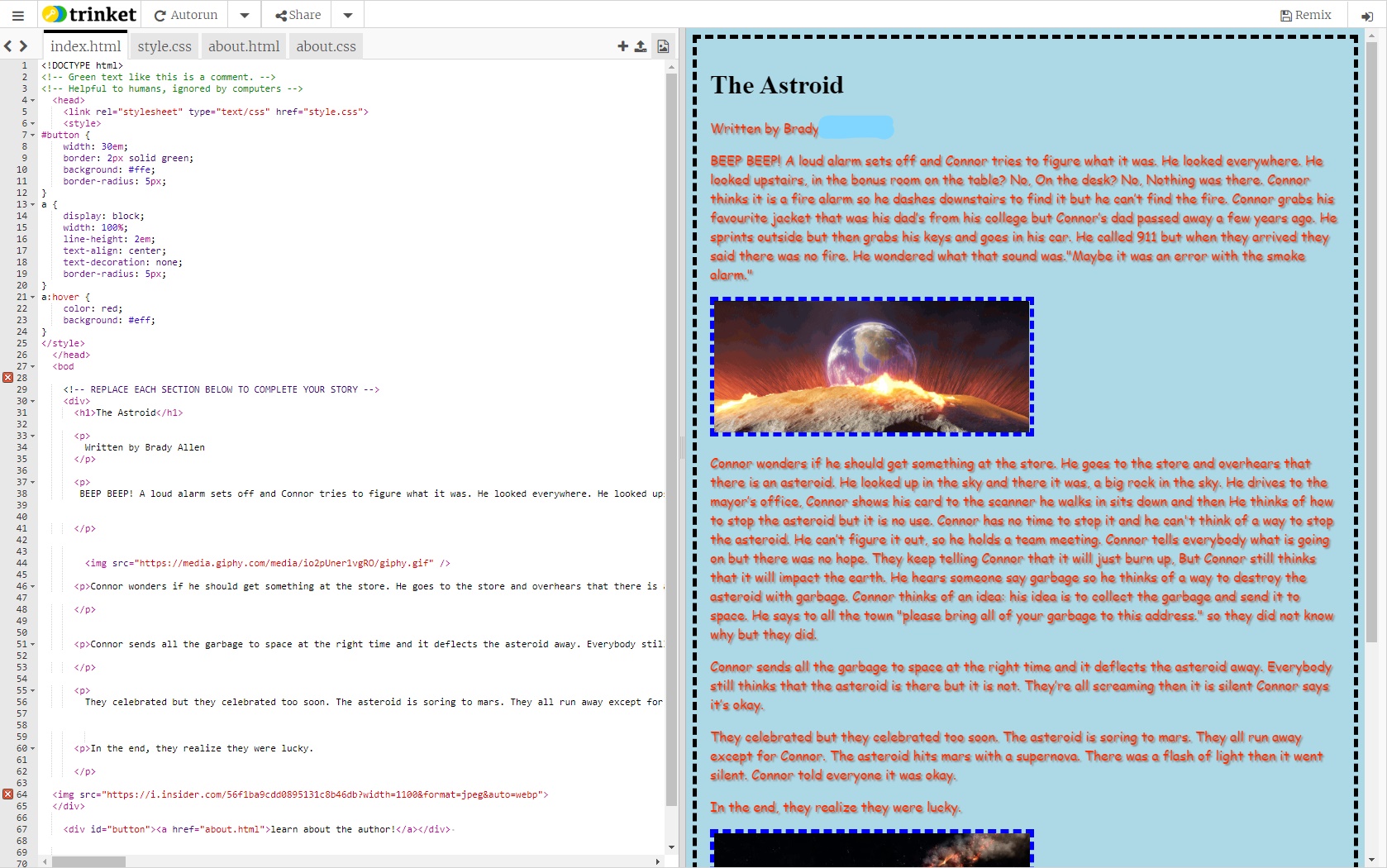Collapse the fold at line 33
Viewport: 1387px width, 868px height.
33,436
